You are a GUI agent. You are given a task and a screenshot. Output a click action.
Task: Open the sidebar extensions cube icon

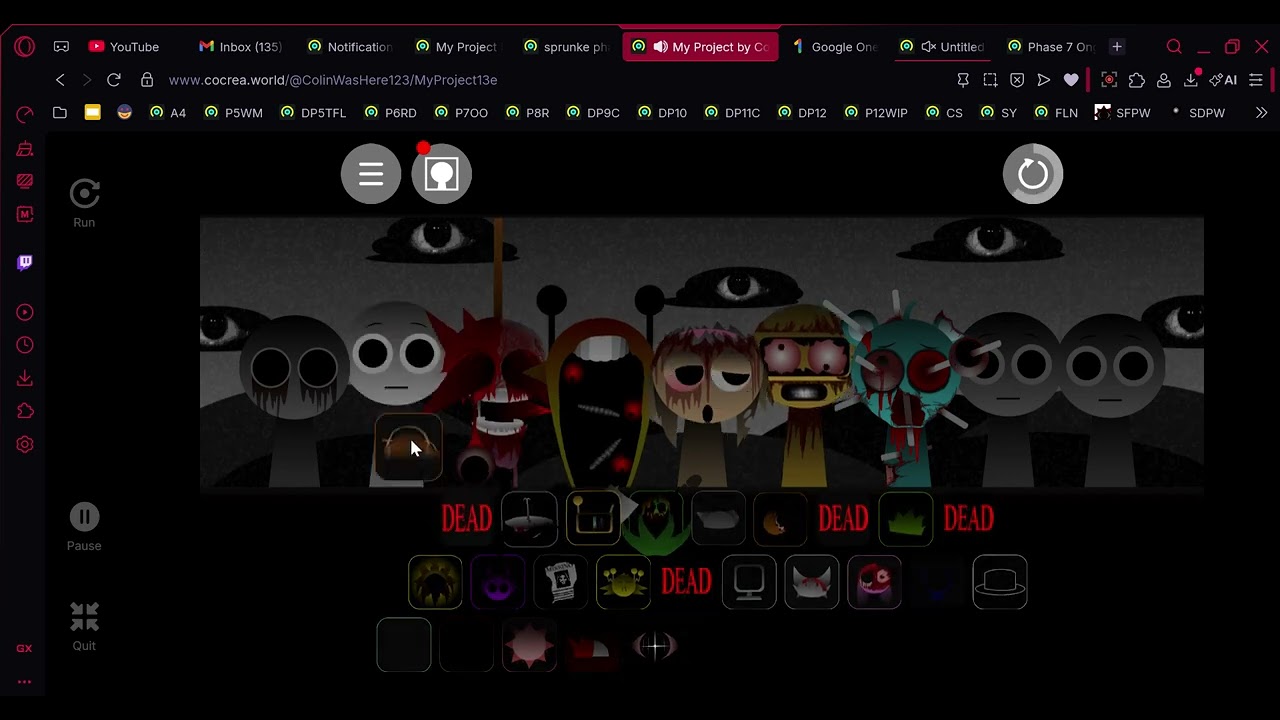[25, 411]
